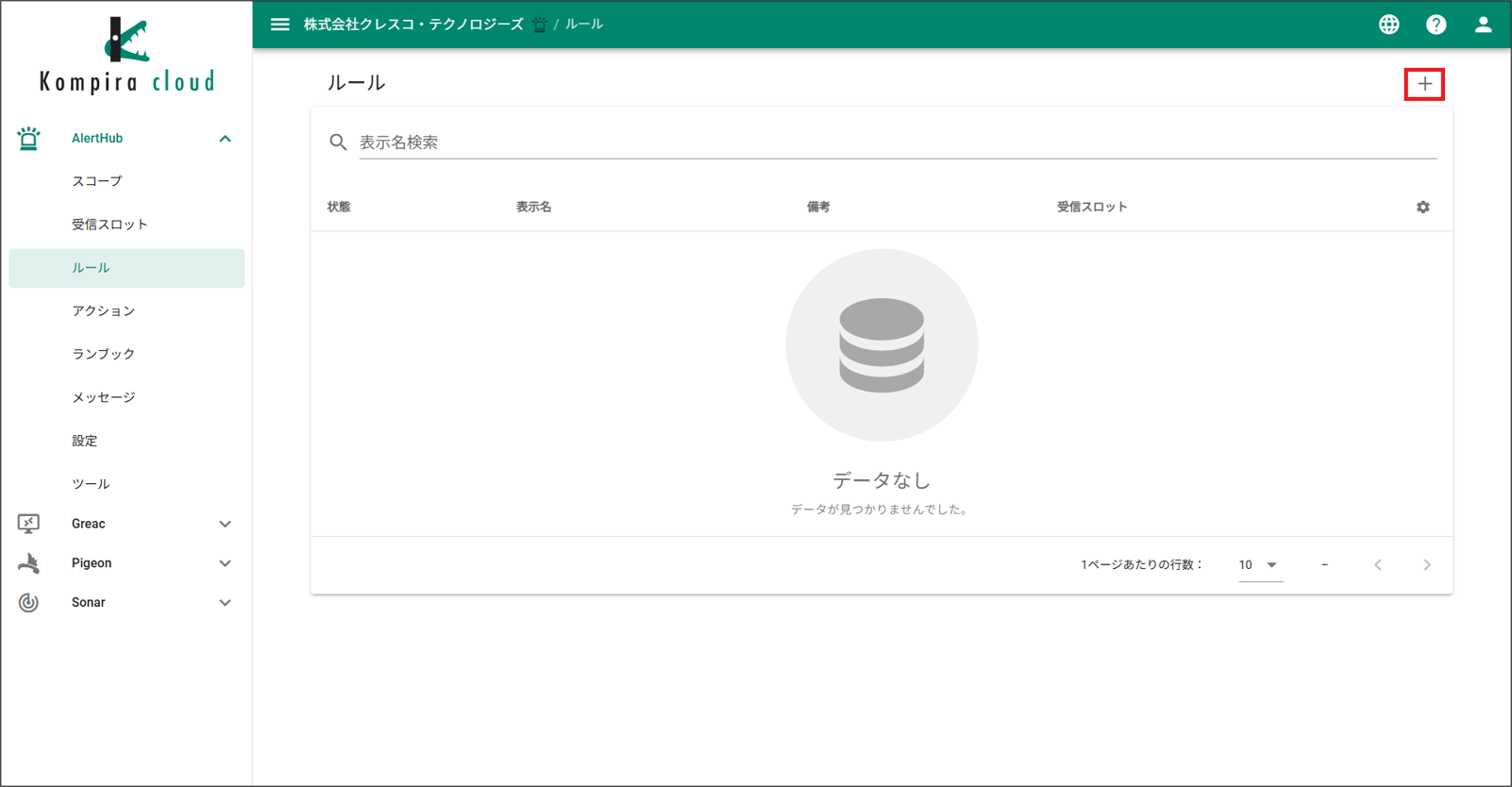Click the AlertHub siren icon in sidebar

coord(28,139)
